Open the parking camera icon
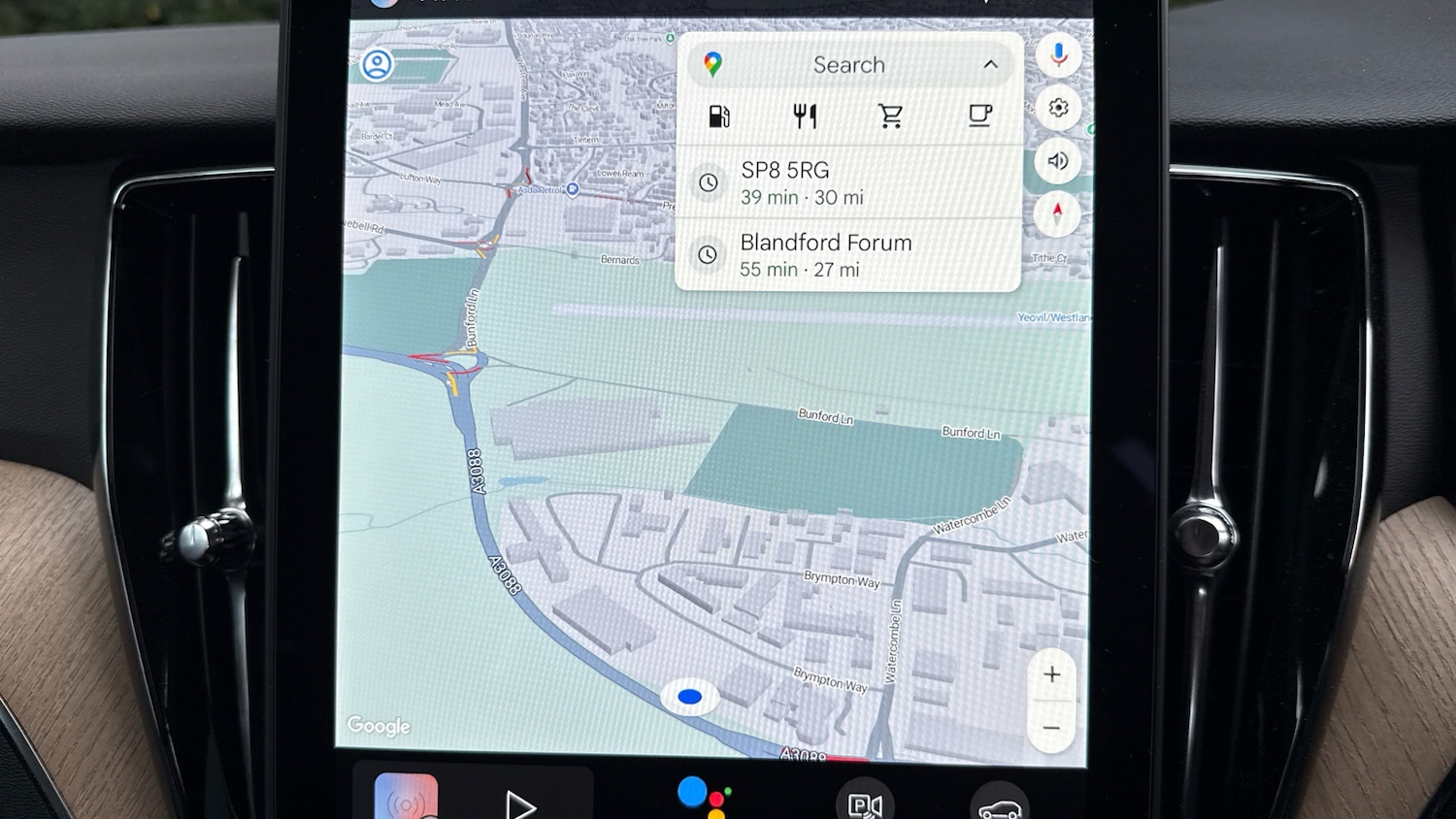Viewport: 1456px width, 819px height. (x=864, y=803)
